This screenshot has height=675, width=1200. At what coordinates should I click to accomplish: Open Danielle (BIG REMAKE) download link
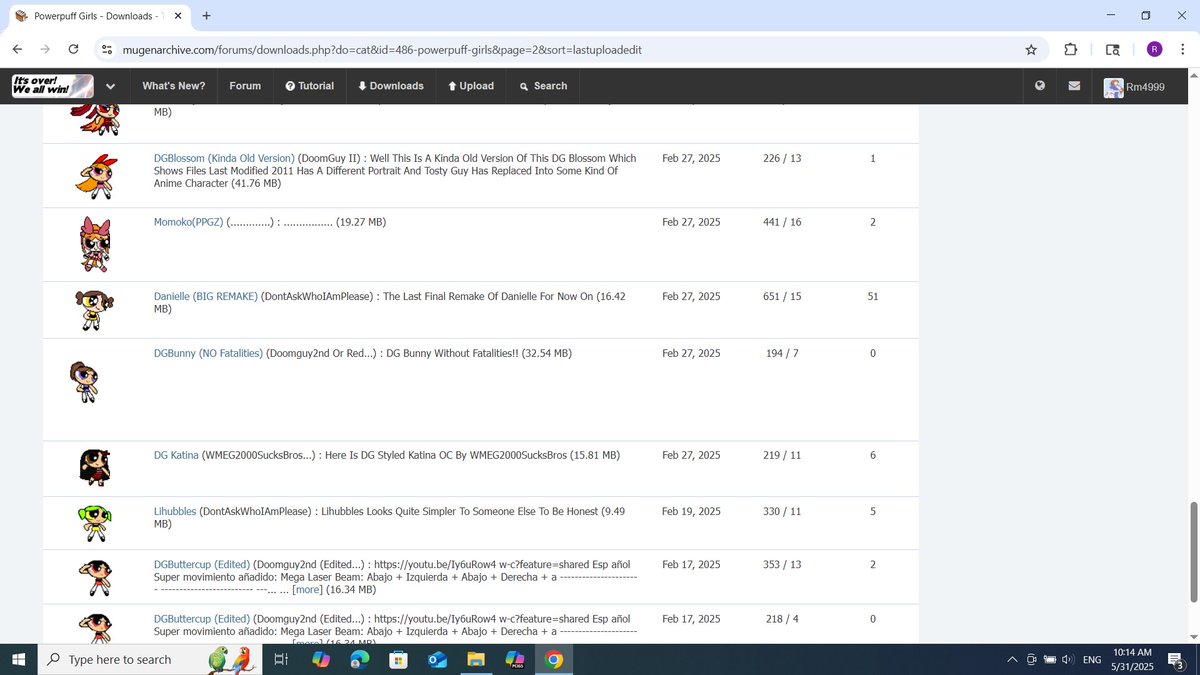tap(206, 296)
